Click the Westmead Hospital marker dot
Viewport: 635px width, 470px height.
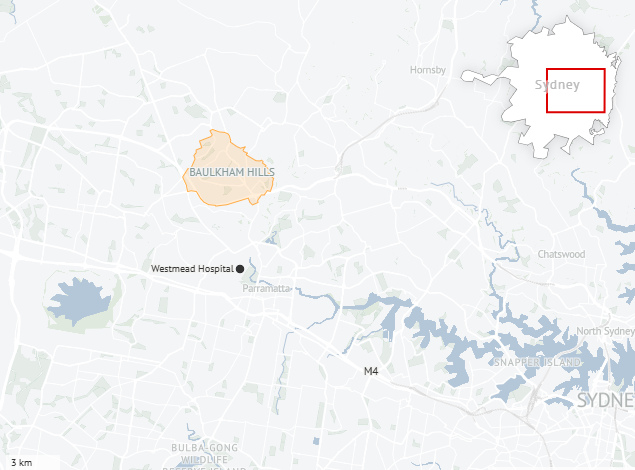click(x=240, y=269)
